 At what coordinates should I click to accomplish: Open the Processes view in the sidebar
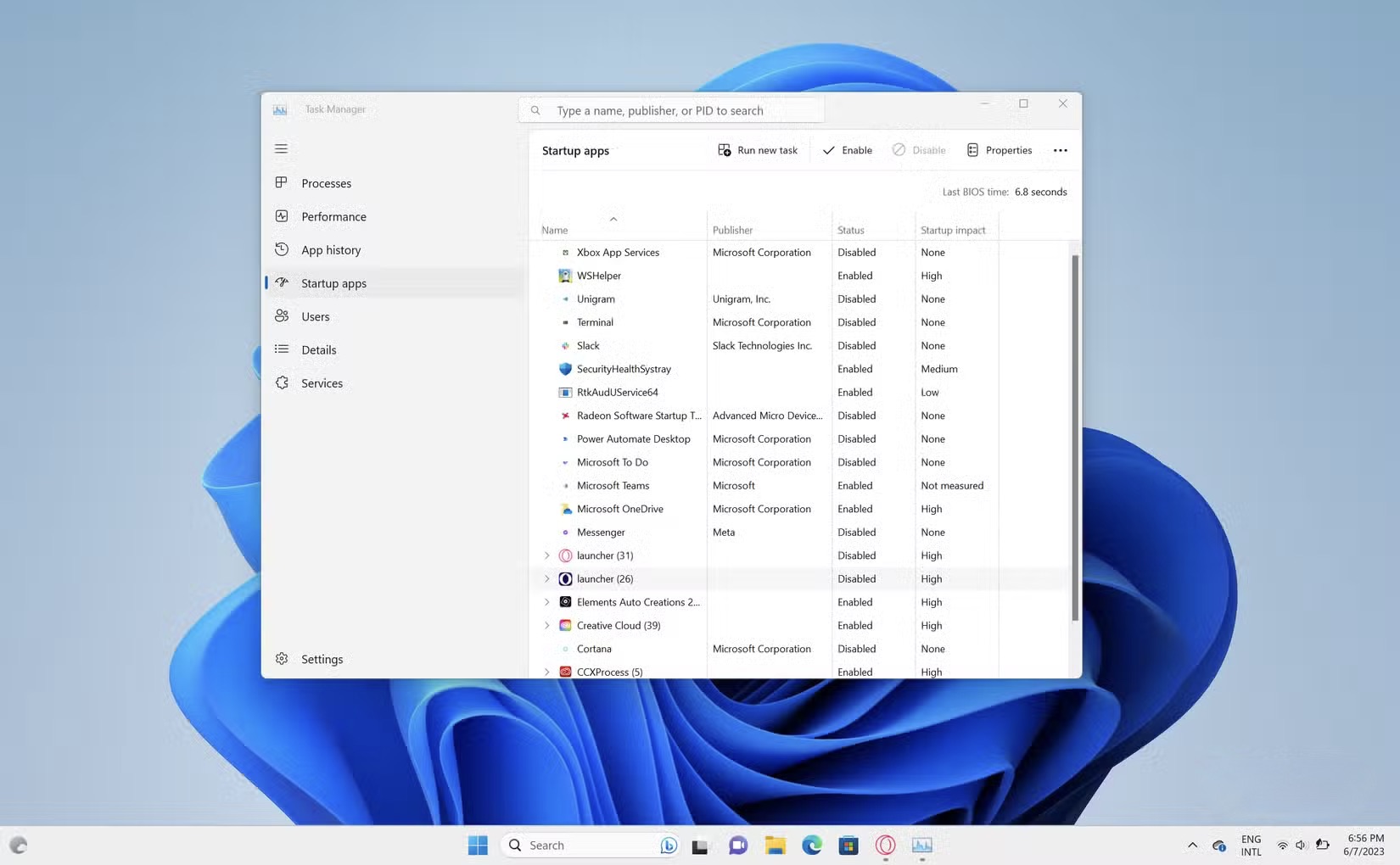(326, 183)
